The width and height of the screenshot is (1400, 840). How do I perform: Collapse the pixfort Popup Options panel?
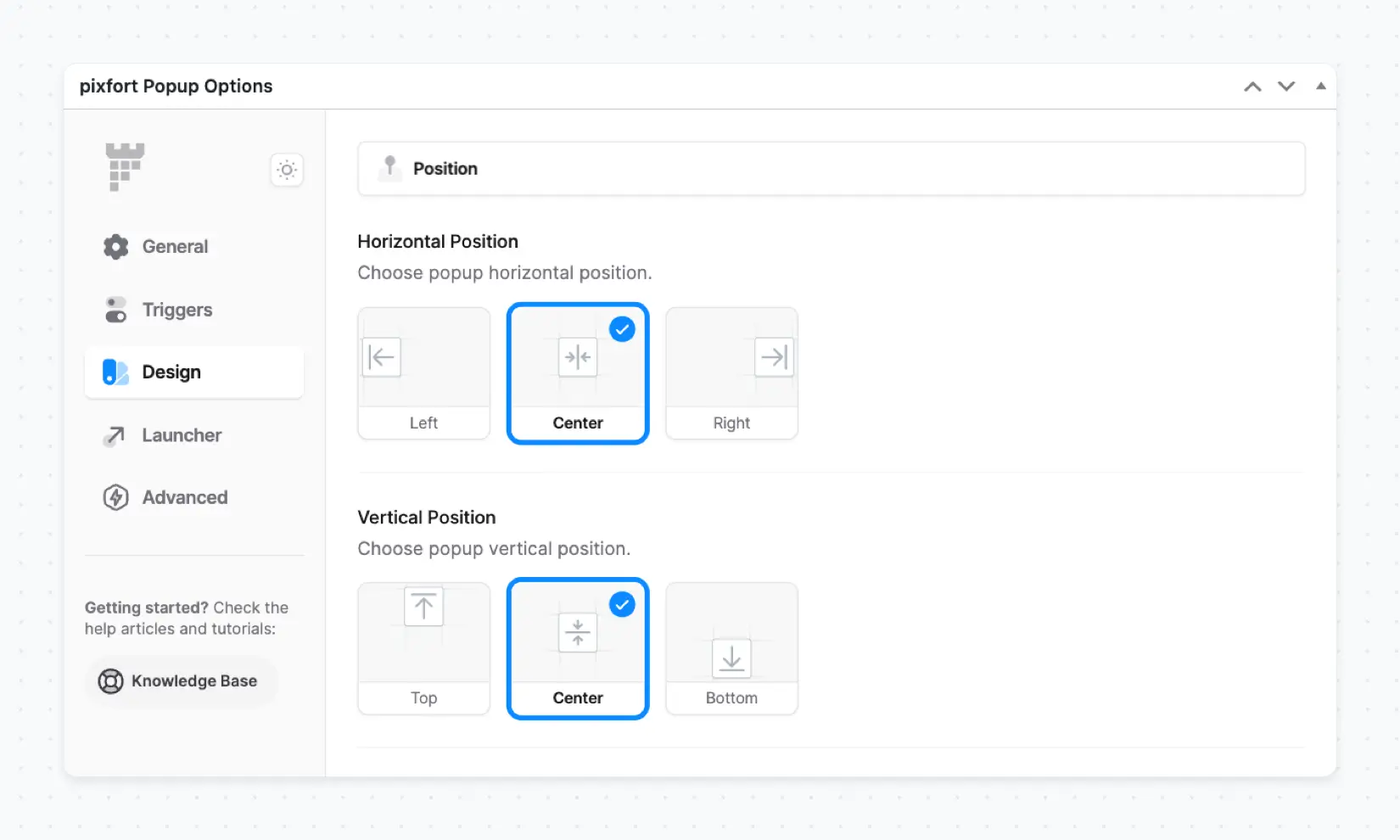click(x=1321, y=87)
